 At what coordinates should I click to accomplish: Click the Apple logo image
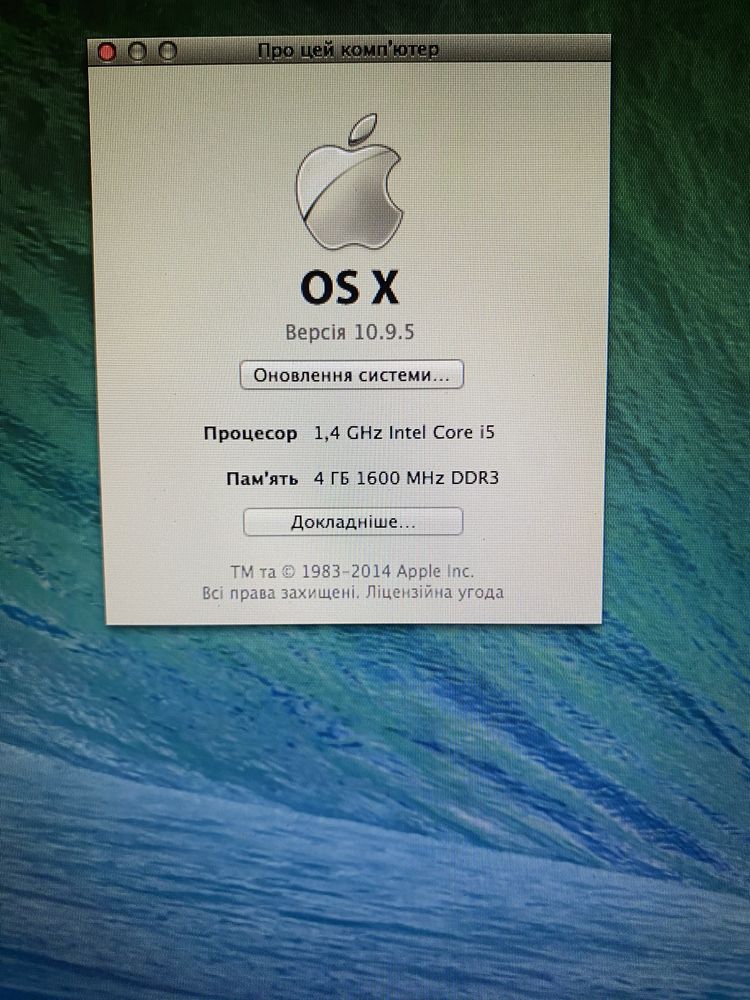(x=349, y=182)
